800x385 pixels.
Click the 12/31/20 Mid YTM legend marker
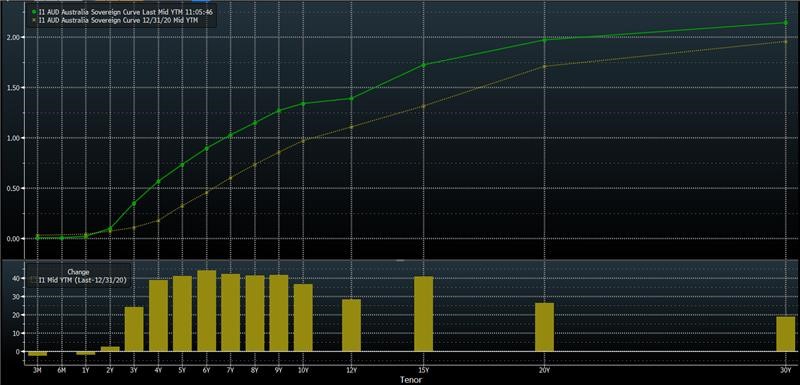[34, 20]
